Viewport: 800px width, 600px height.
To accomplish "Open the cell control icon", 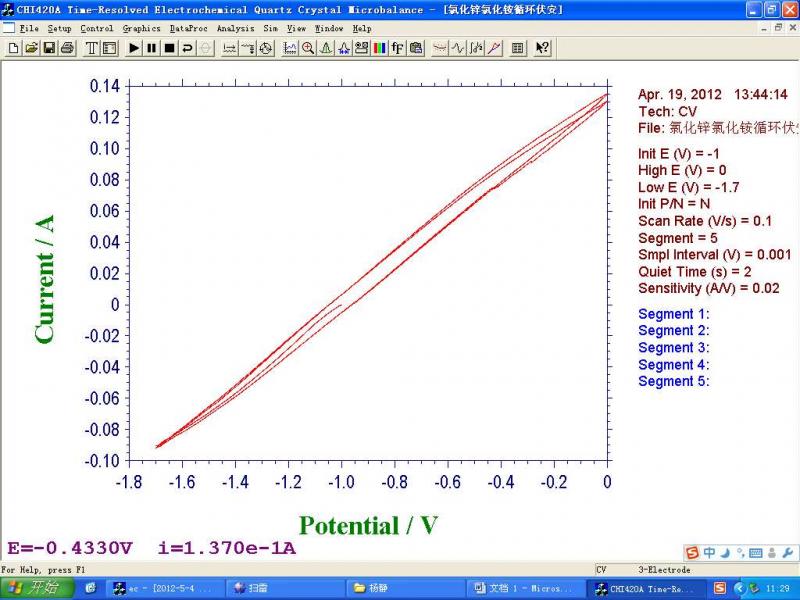I will [x=266, y=48].
